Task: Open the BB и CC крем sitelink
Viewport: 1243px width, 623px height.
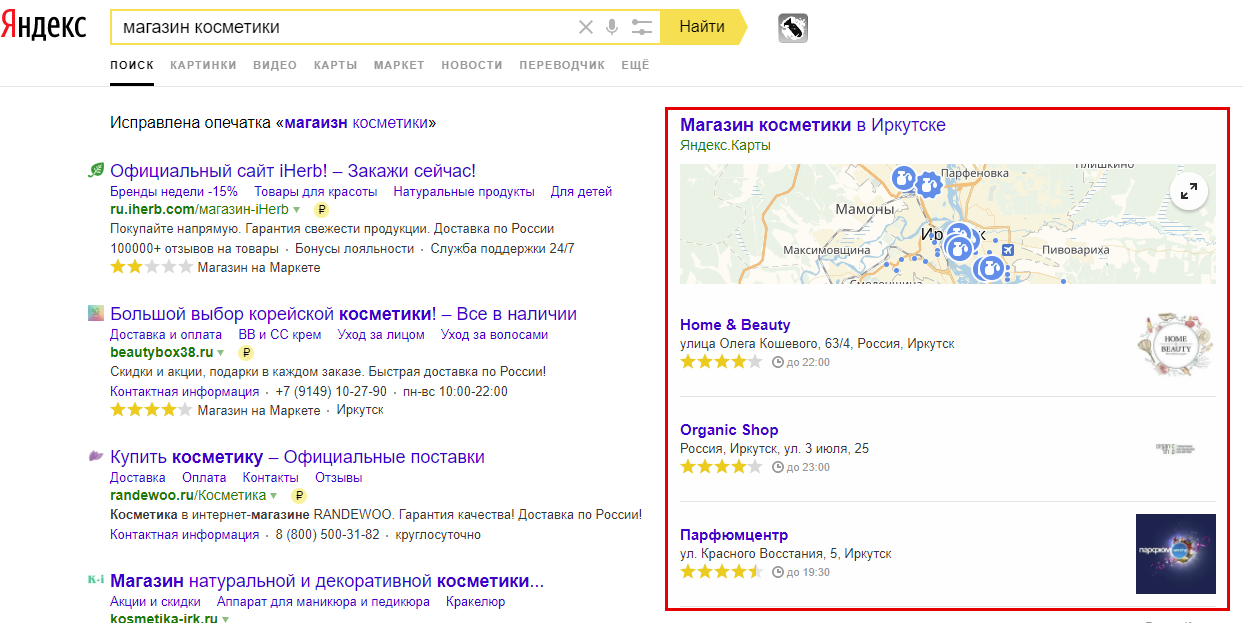Action: [x=280, y=334]
